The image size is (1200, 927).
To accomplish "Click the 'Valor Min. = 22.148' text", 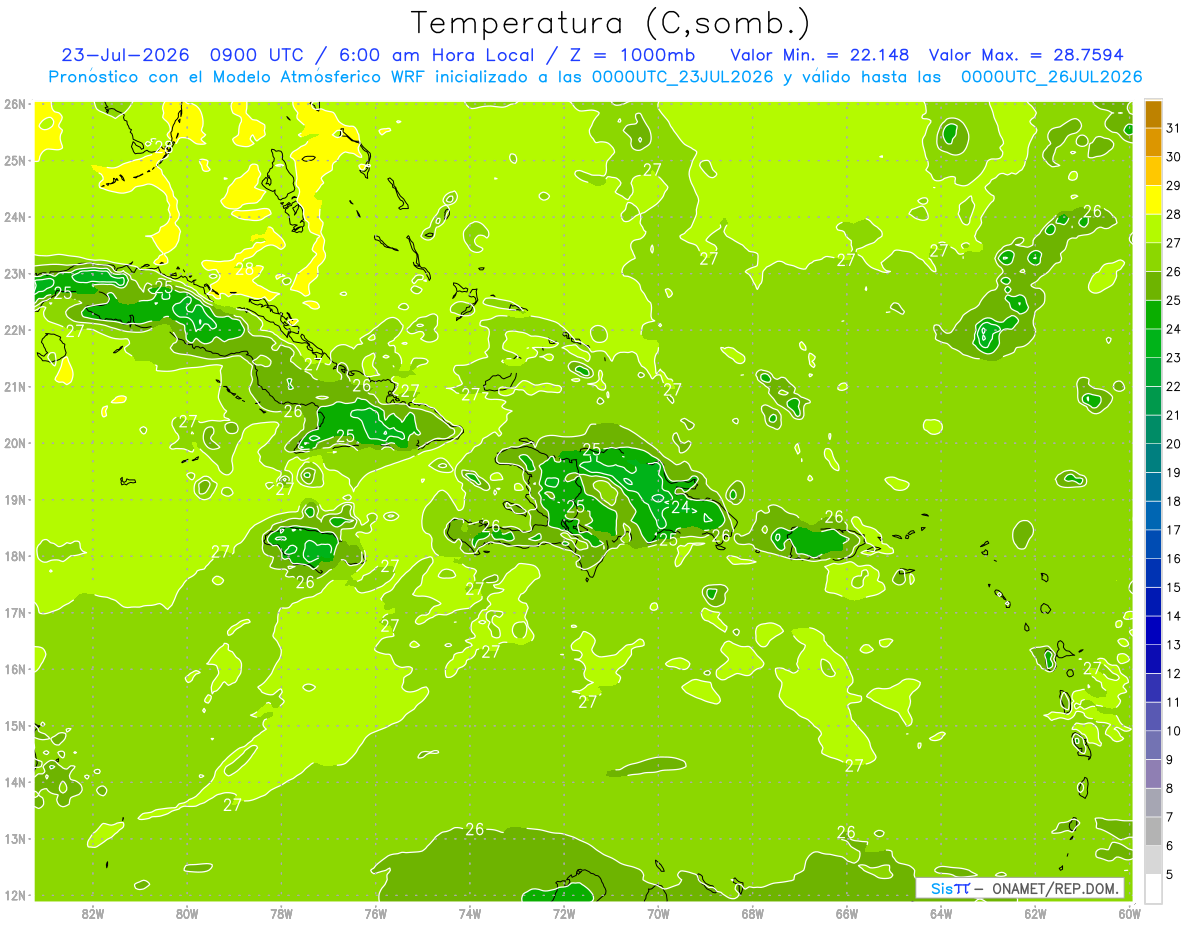I will pos(819,55).
